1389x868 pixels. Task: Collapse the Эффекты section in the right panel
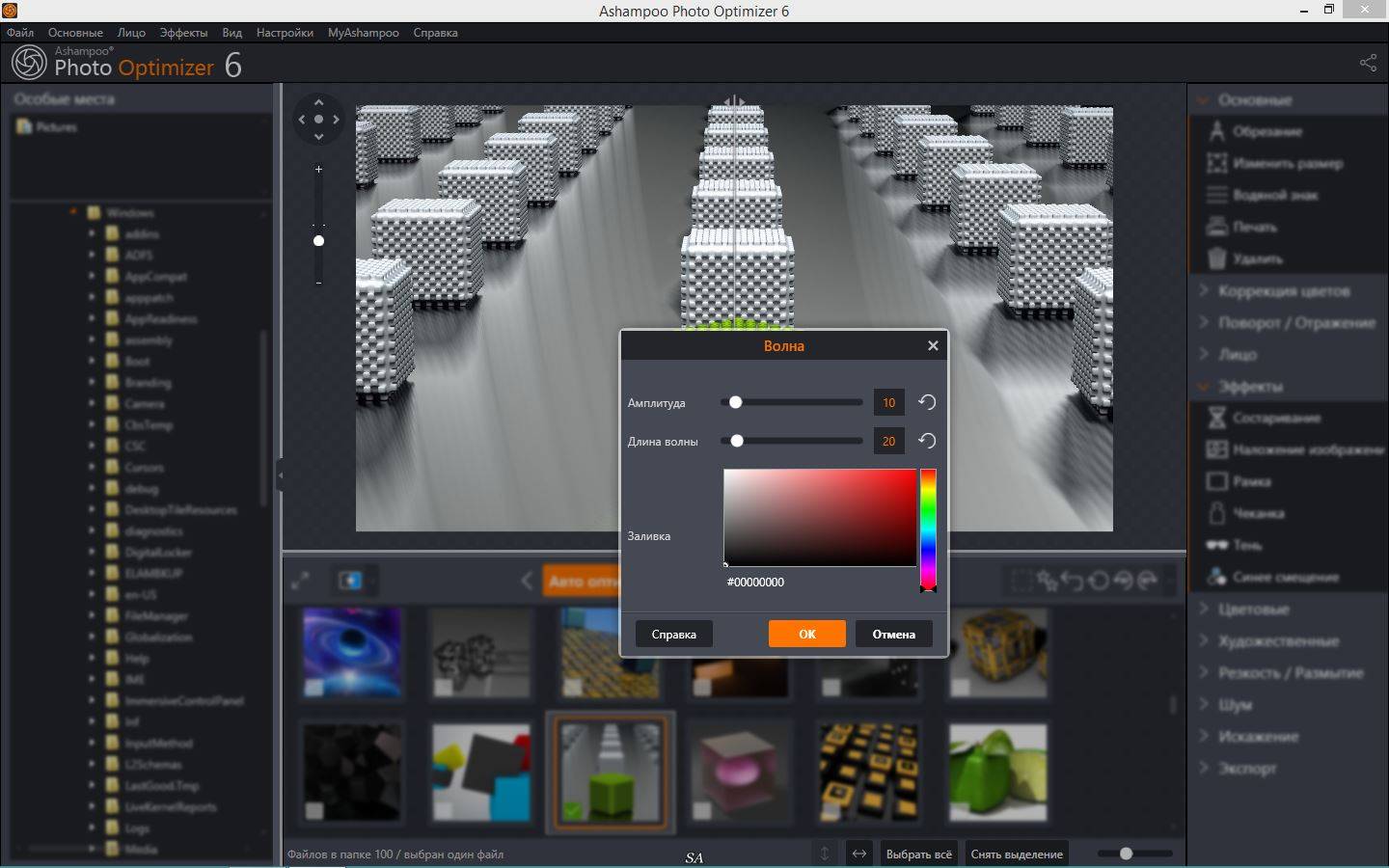tap(1204, 386)
